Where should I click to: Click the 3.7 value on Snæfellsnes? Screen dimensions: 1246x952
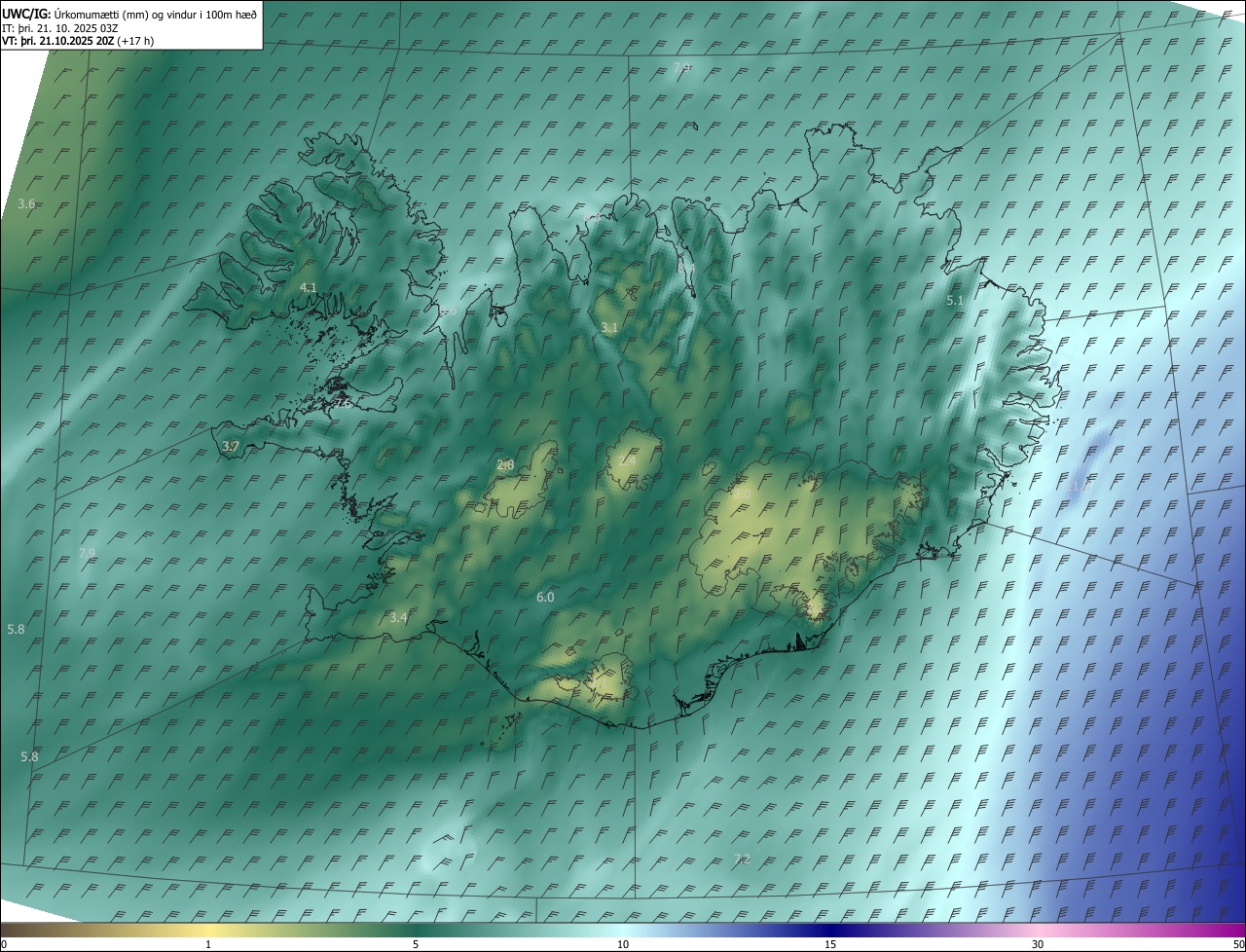(231, 446)
